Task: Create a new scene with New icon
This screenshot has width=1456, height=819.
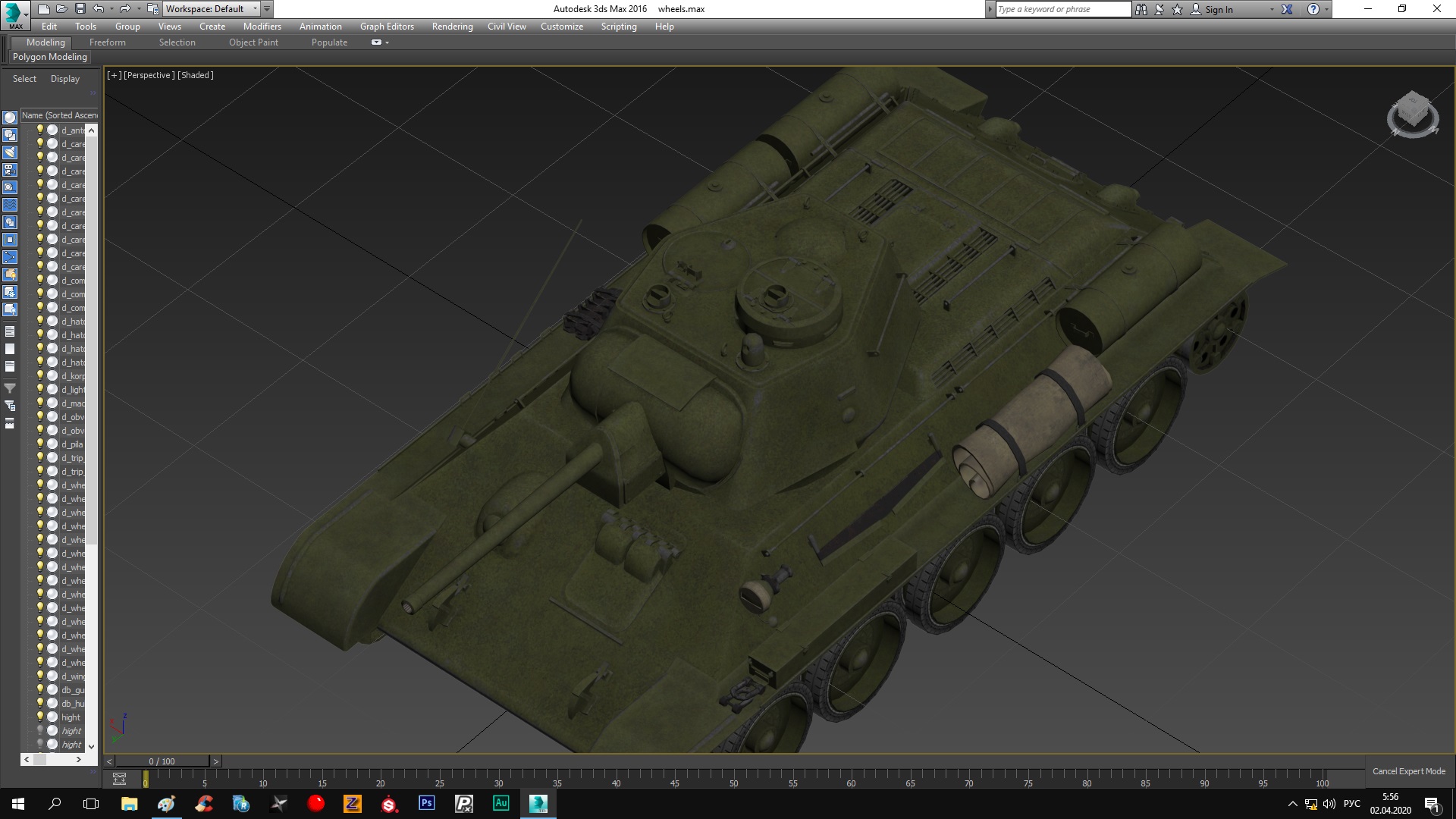Action: point(43,9)
